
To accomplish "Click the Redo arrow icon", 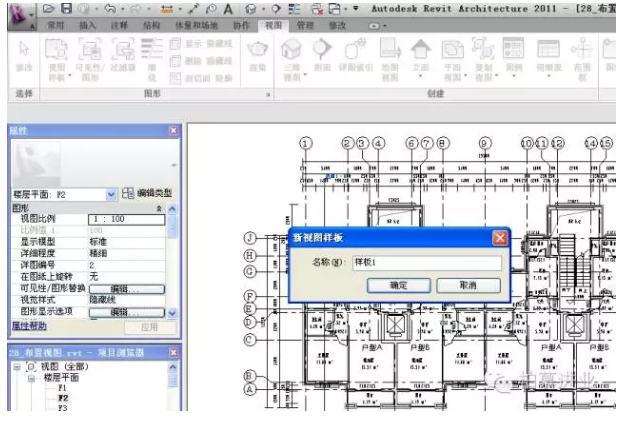I will [137, 9].
